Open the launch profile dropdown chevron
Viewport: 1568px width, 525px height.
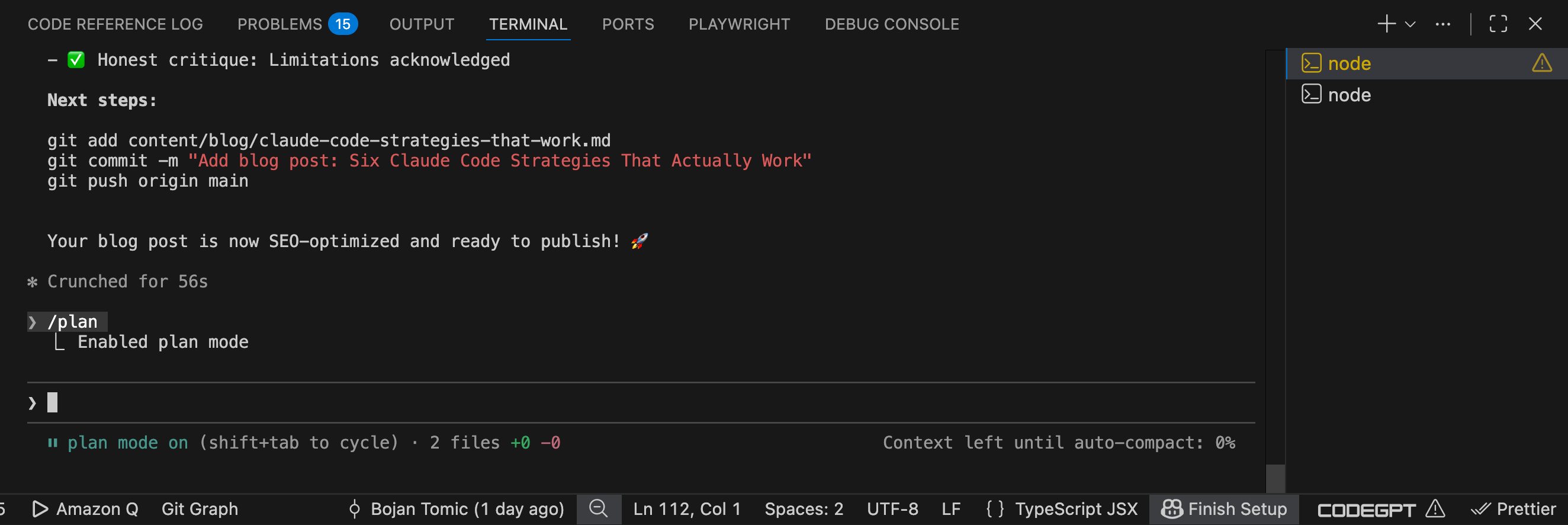[x=1410, y=24]
